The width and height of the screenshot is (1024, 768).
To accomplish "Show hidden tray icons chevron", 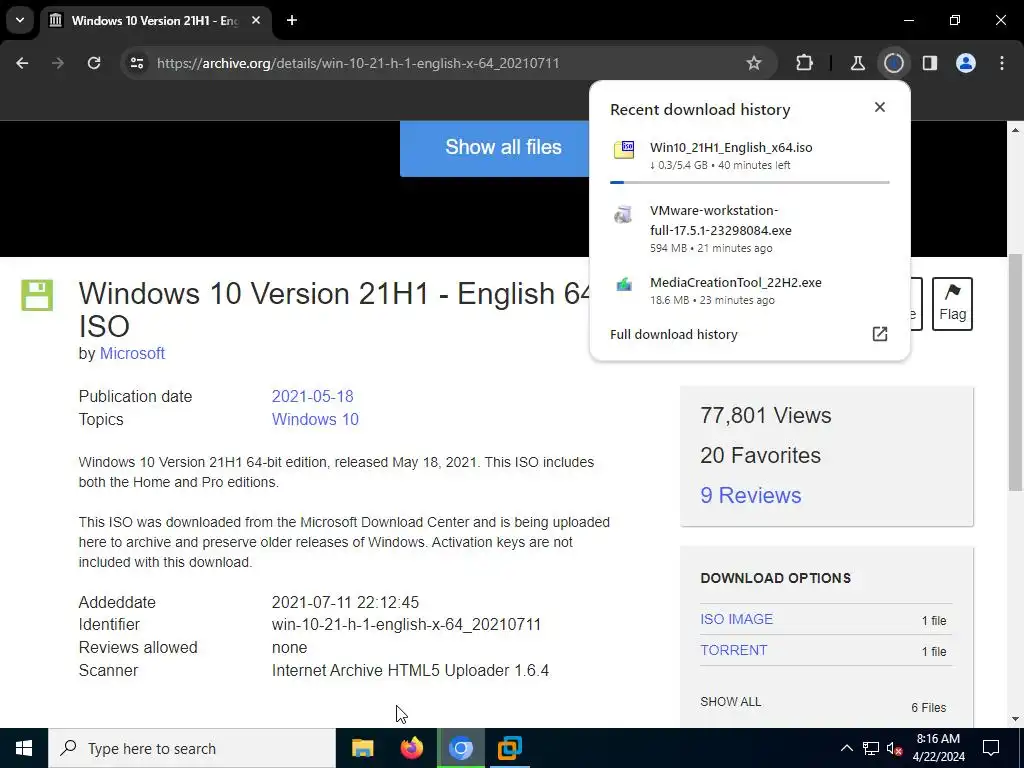I will pyautogui.click(x=846, y=748).
